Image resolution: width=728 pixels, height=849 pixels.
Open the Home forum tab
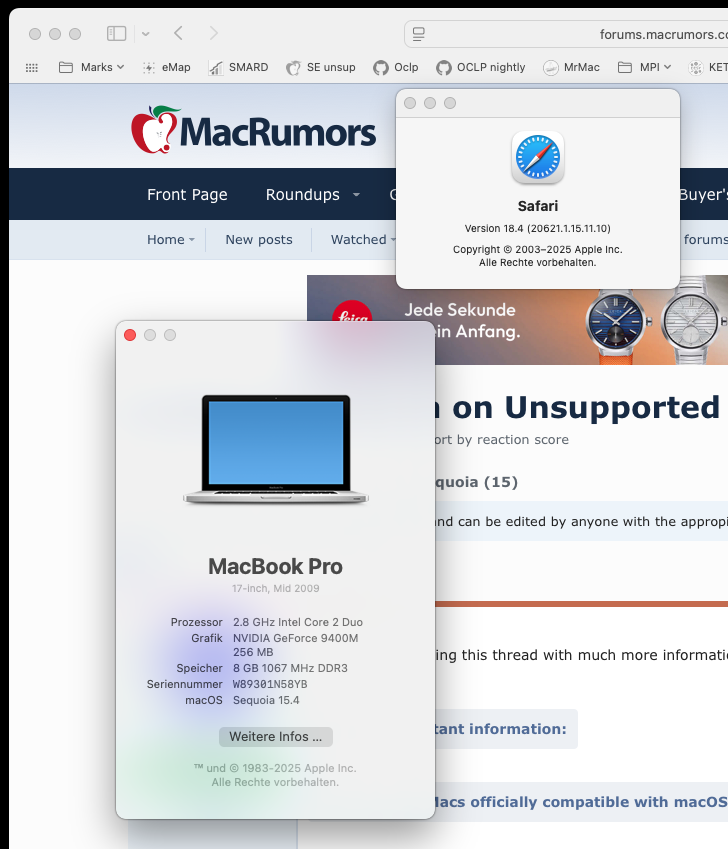coord(166,239)
